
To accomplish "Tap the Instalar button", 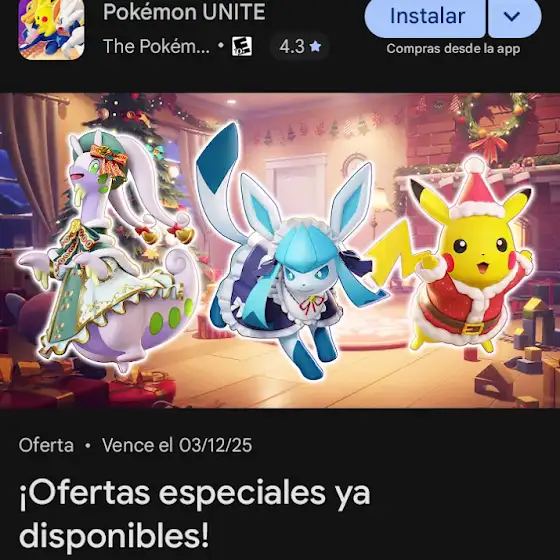I will [x=425, y=17].
